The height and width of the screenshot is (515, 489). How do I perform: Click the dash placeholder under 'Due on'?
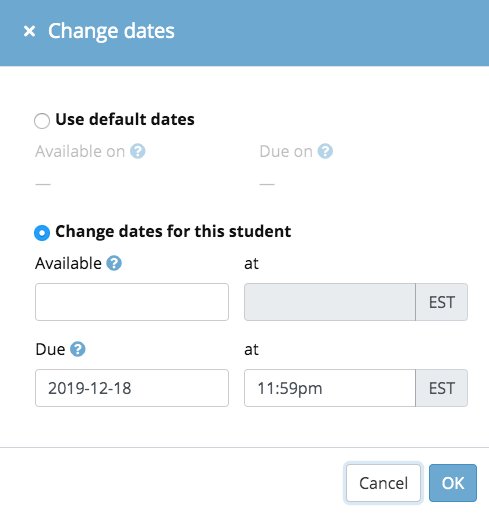tap(267, 184)
